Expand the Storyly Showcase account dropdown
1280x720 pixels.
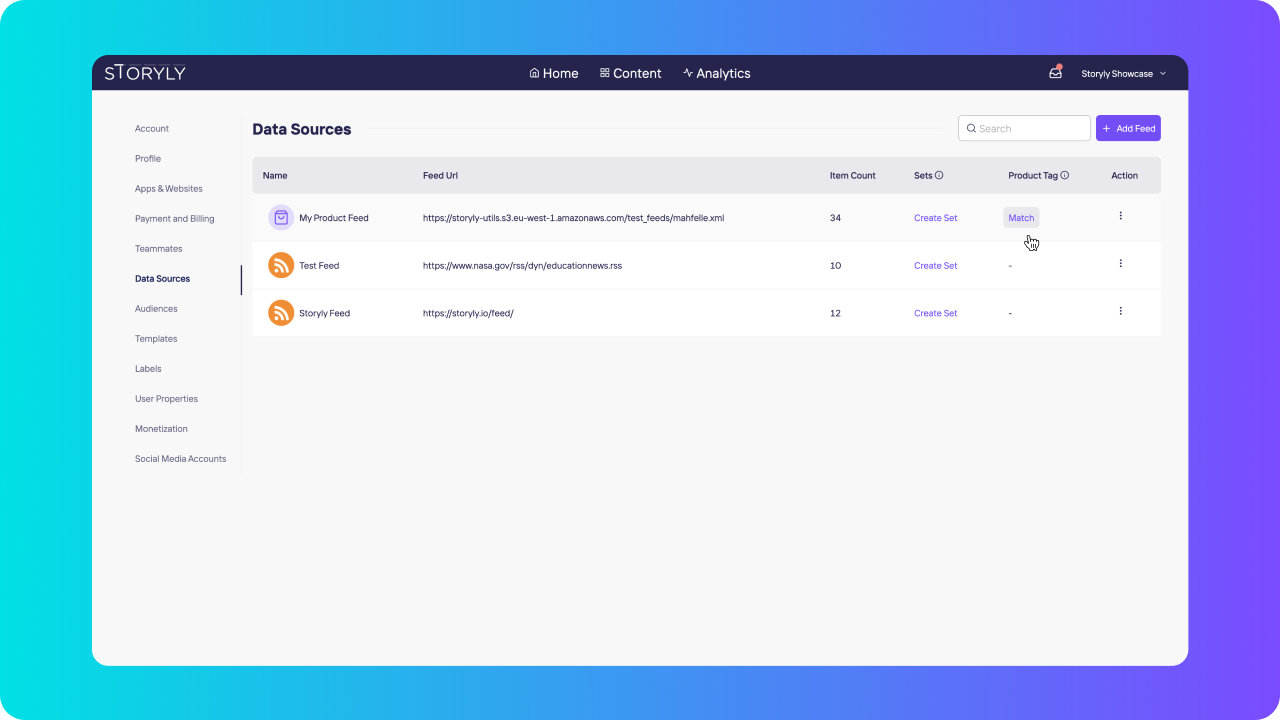pos(1124,74)
